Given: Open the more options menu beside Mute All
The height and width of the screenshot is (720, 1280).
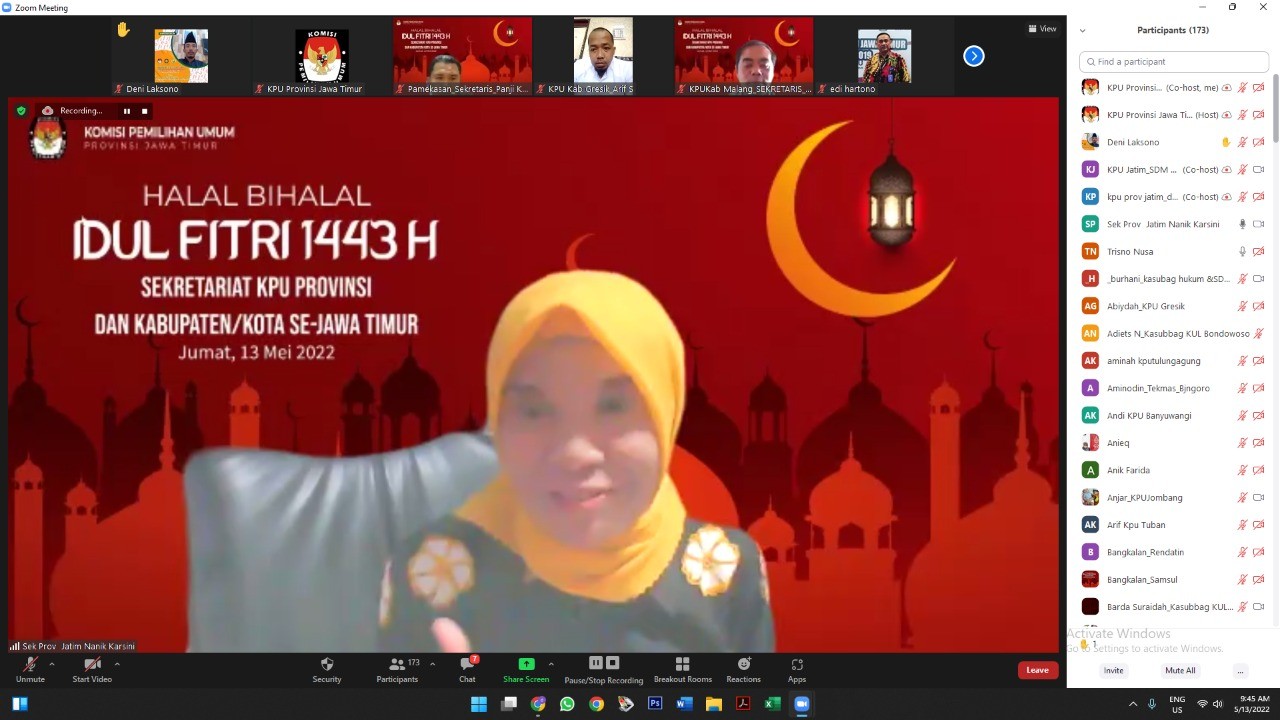Looking at the screenshot, I should click(x=1240, y=671).
